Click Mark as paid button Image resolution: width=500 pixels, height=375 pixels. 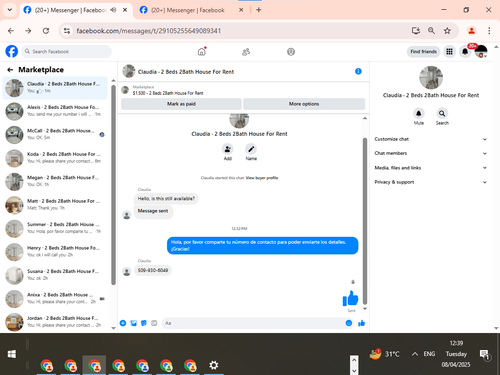point(181,104)
